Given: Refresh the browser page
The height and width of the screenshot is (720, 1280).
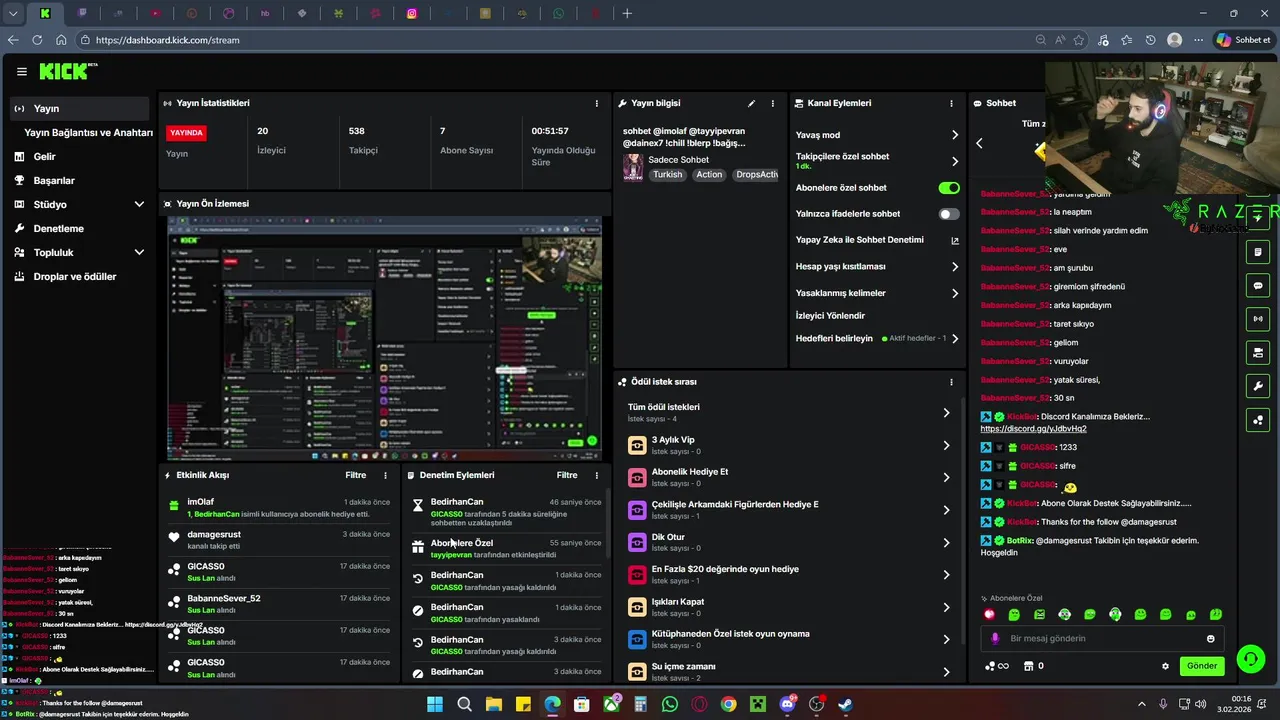Looking at the screenshot, I should pyautogui.click(x=37, y=40).
